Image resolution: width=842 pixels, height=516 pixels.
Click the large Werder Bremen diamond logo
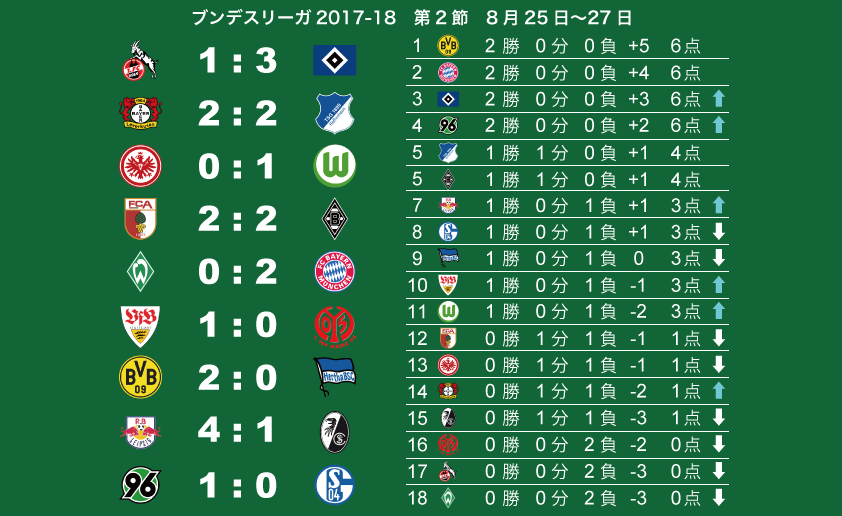coord(140,271)
